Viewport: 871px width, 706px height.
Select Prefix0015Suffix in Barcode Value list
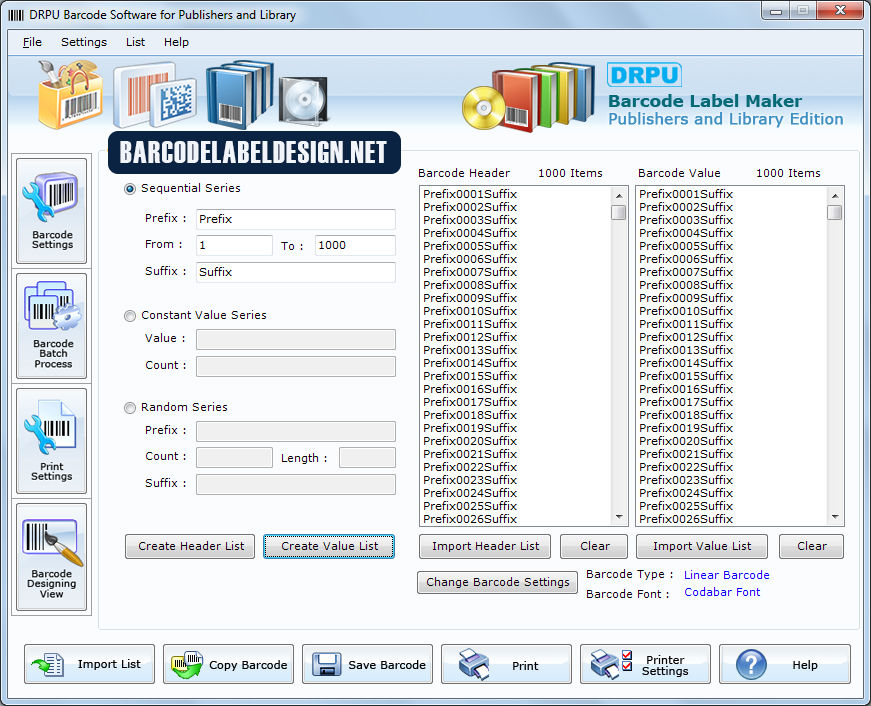point(686,376)
